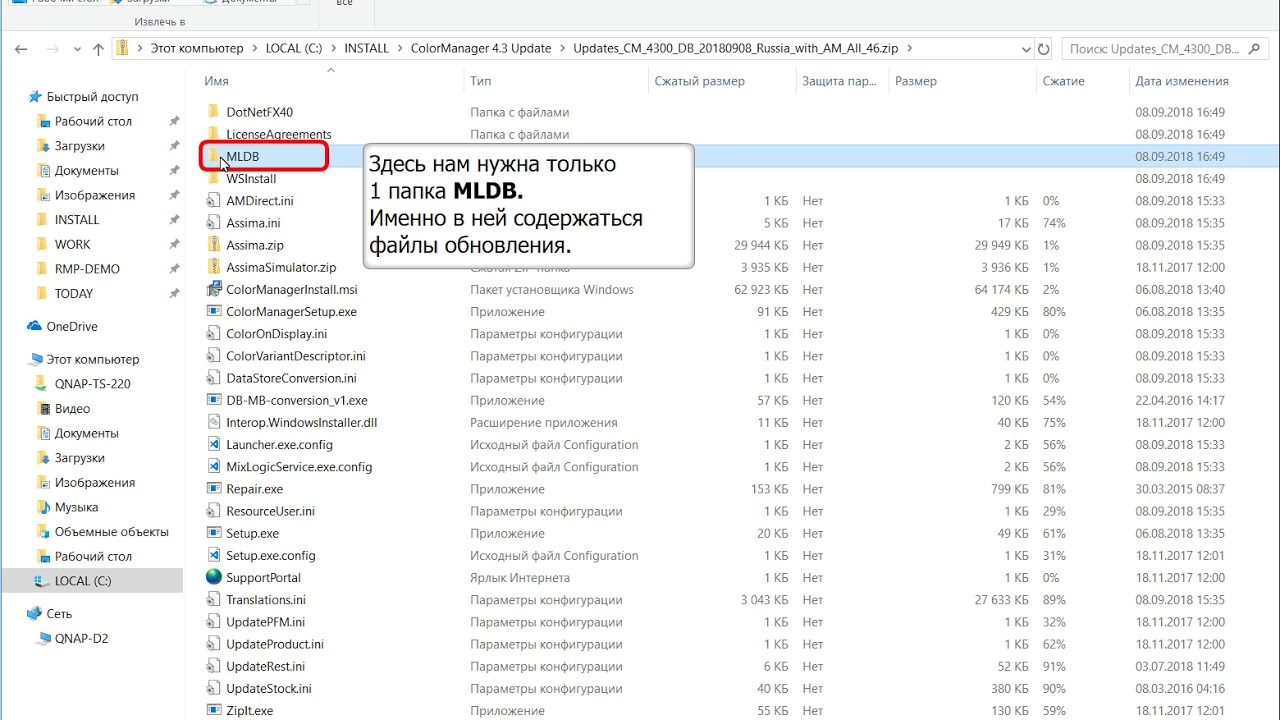Select the LicenseAgreements folder name
The image size is (1280, 720).
click(279, 134)
